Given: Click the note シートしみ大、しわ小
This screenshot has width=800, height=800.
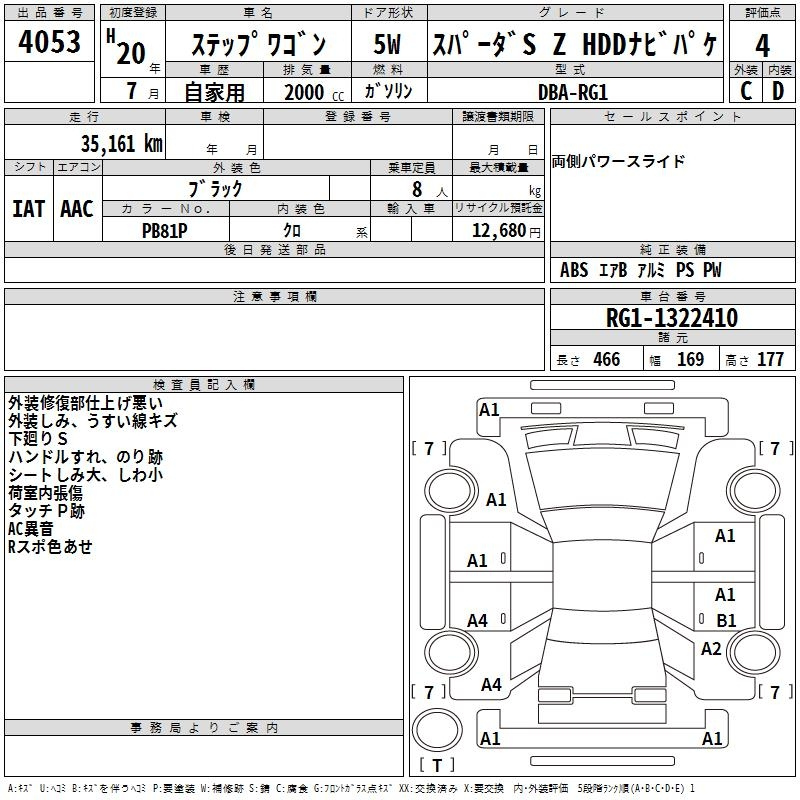Looking at the screenshot, I should (x=86, y=474).
